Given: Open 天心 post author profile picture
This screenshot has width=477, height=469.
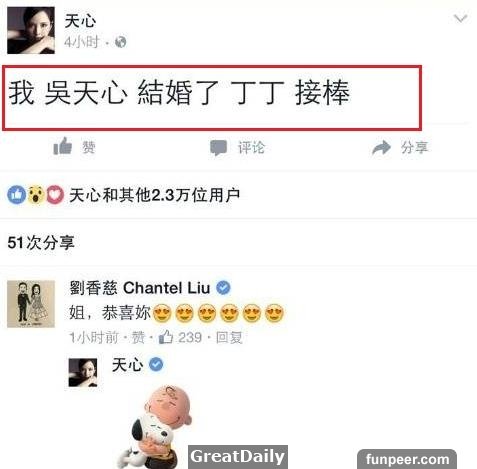Looking at the screenshot, I should pyautogui.click(x=31, y=30).
